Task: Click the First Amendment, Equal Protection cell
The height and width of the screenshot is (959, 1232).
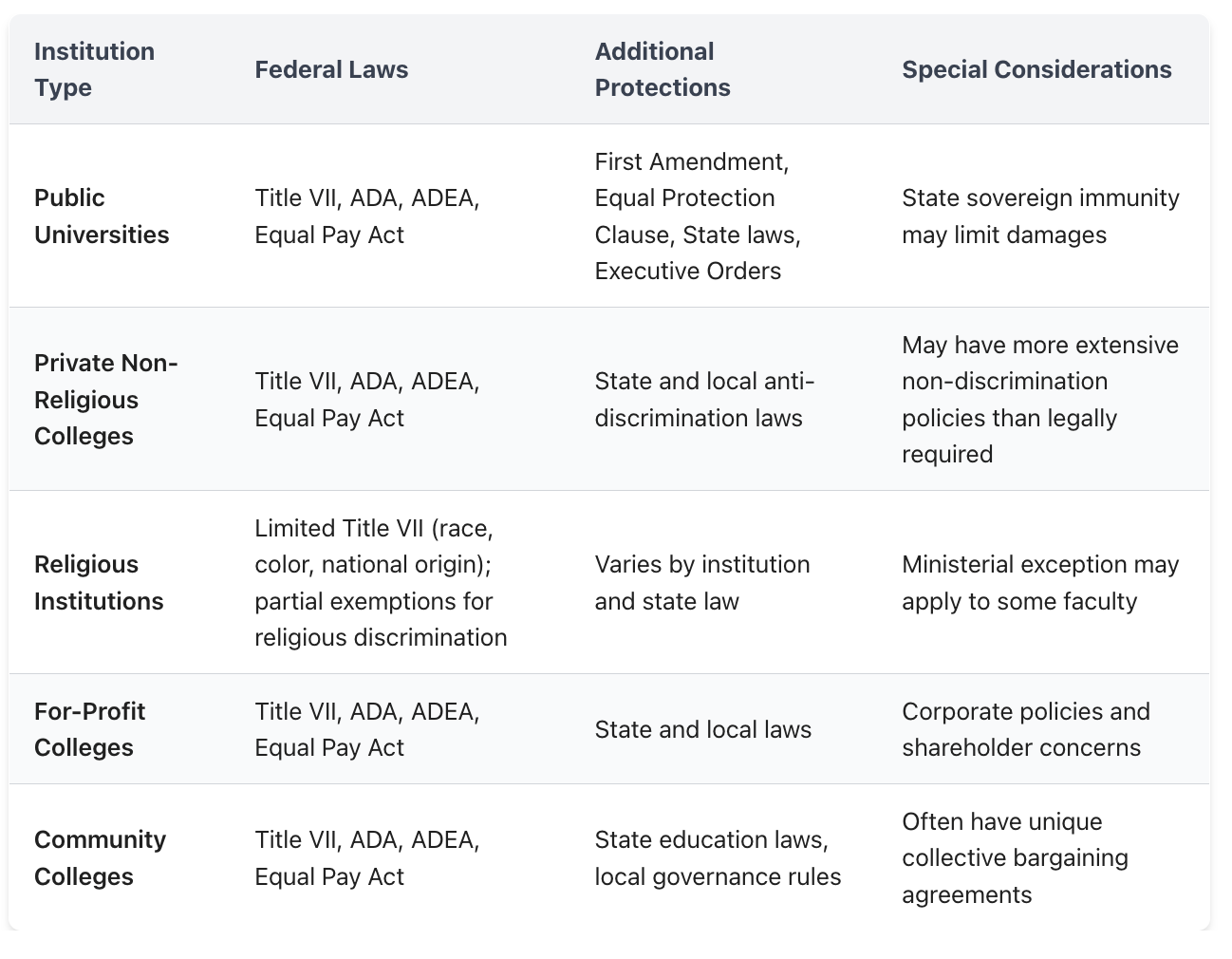Action: (698, 216)
